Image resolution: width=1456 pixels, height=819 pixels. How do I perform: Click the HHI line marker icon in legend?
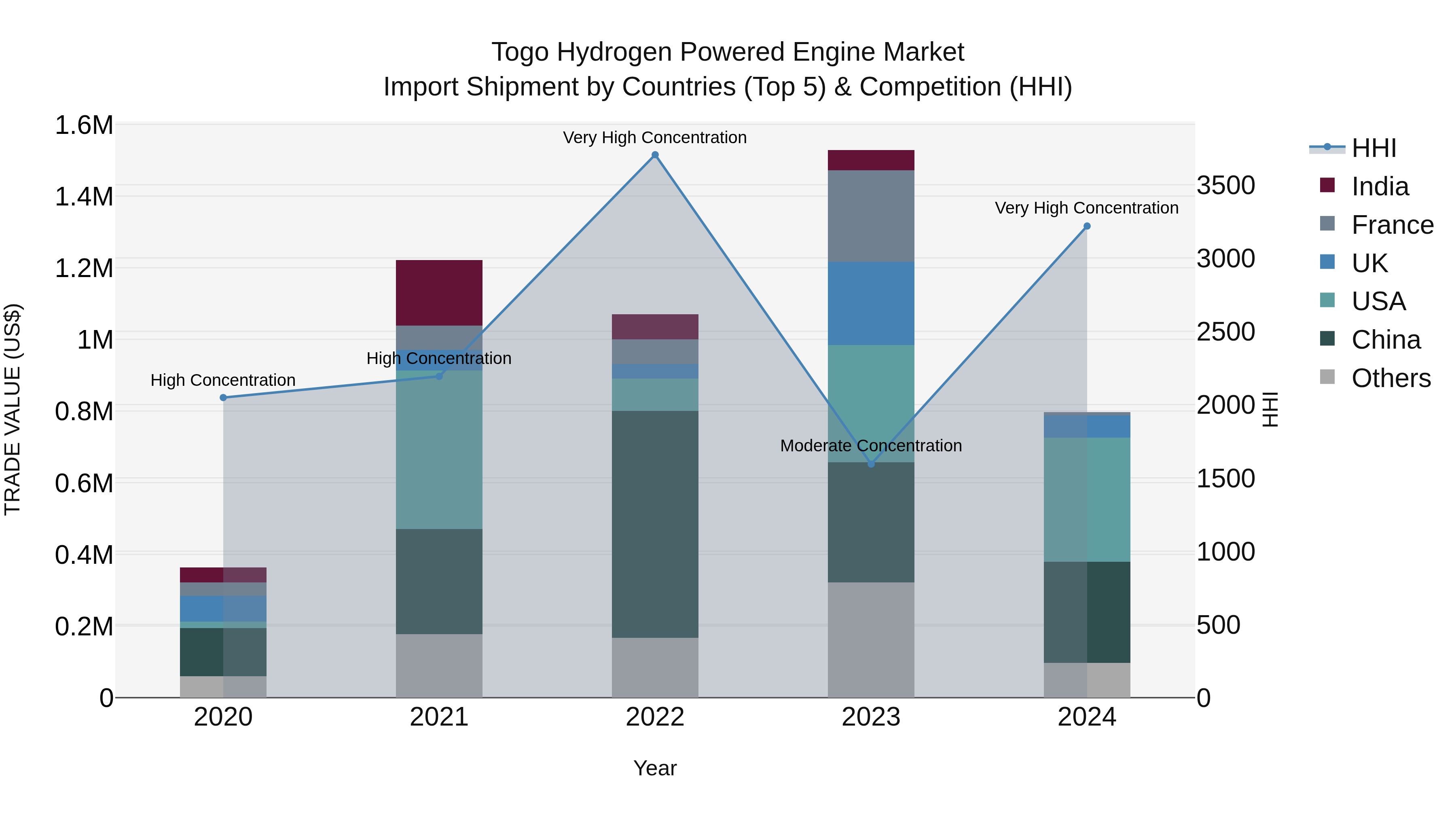(x=1327, y=147)
